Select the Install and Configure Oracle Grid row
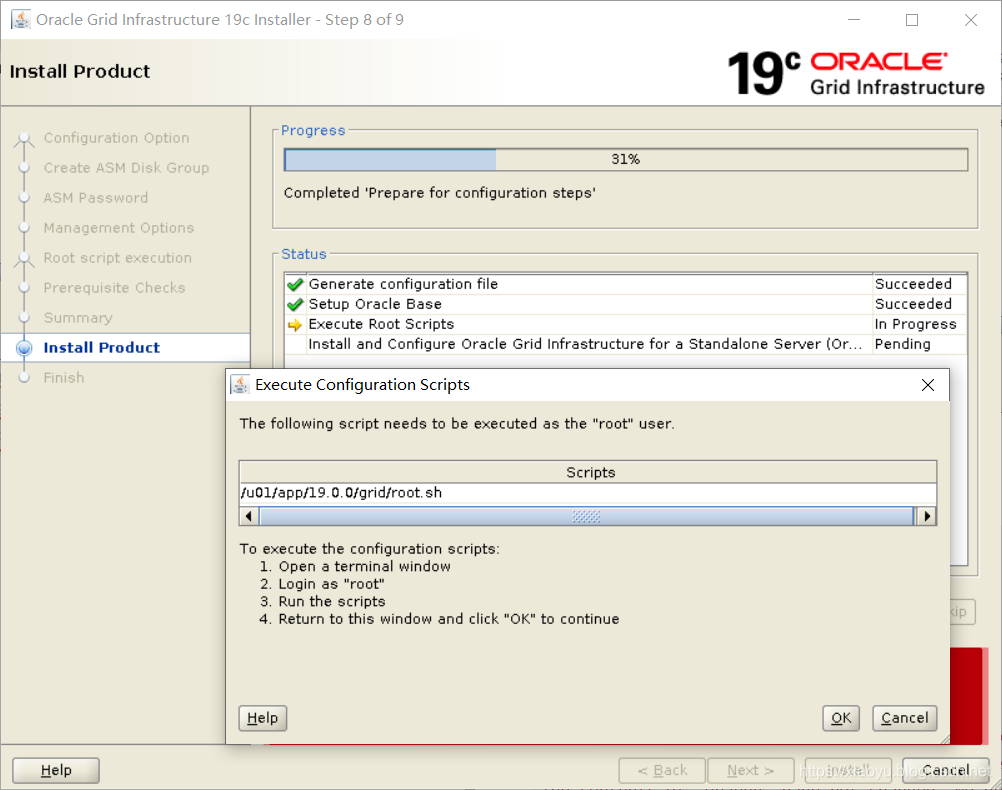 click(625, 344)
